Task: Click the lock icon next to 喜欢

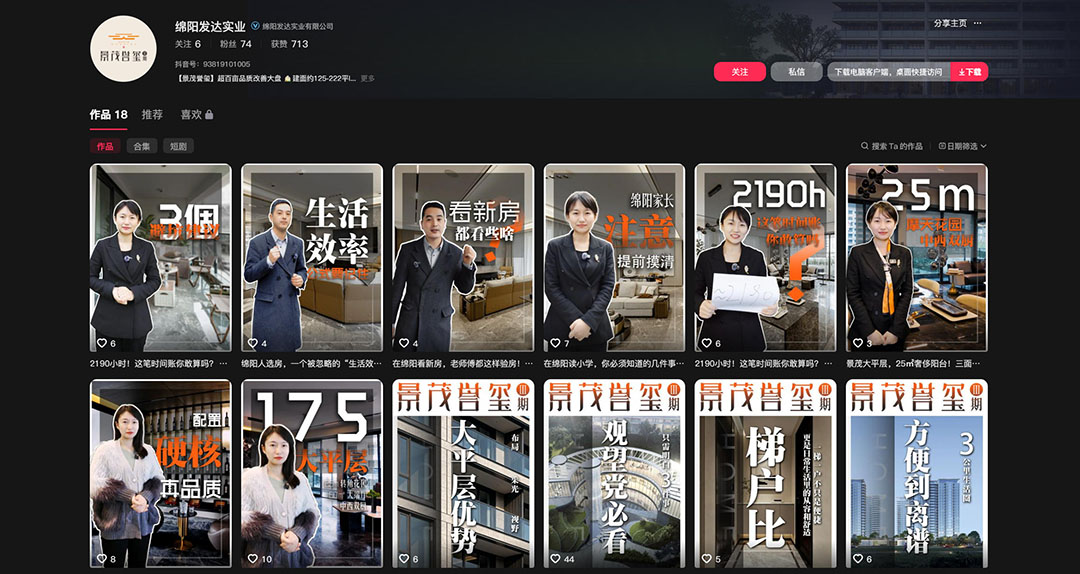Action: tap(209, 114)
